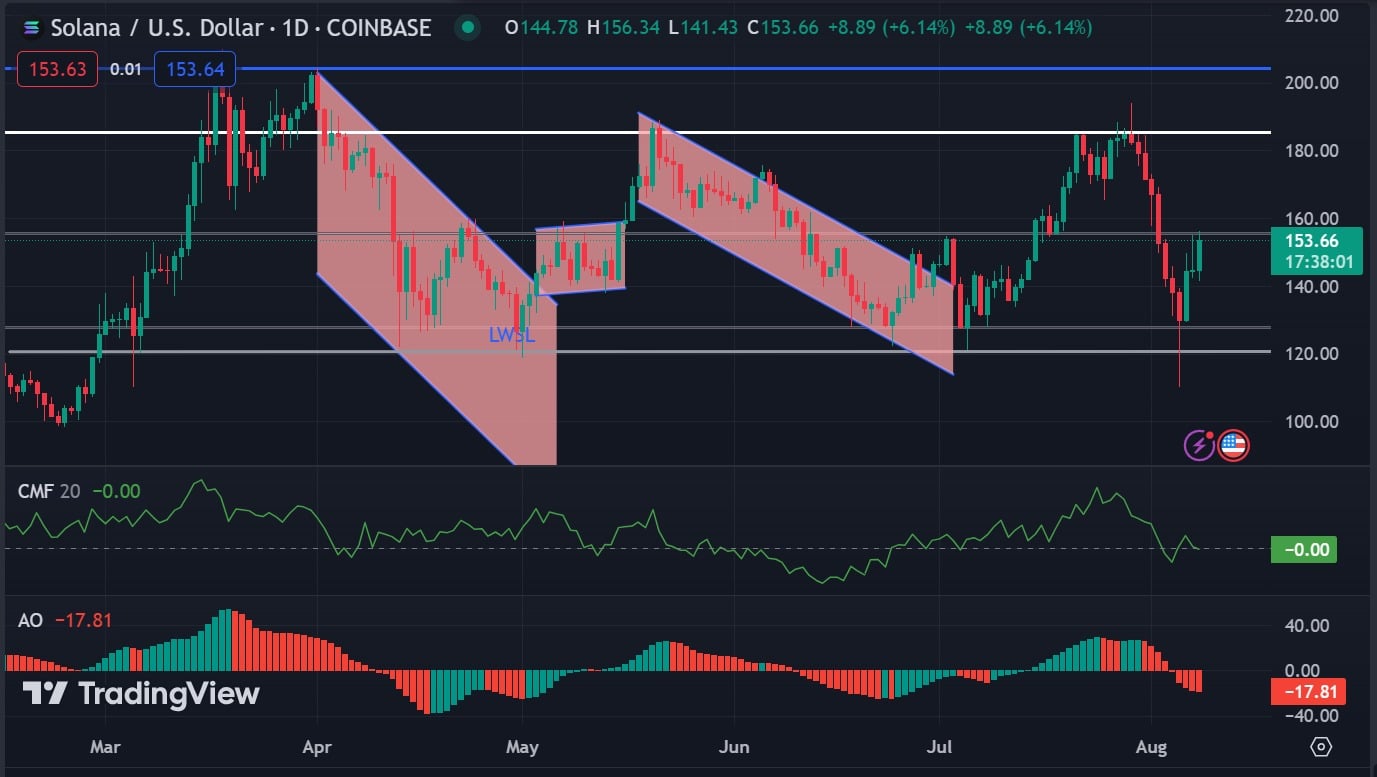Viewport: 1377px width, 777px height.
Task: Click the green -0.00 CMF scale tag
Action: pos(1304,549)
